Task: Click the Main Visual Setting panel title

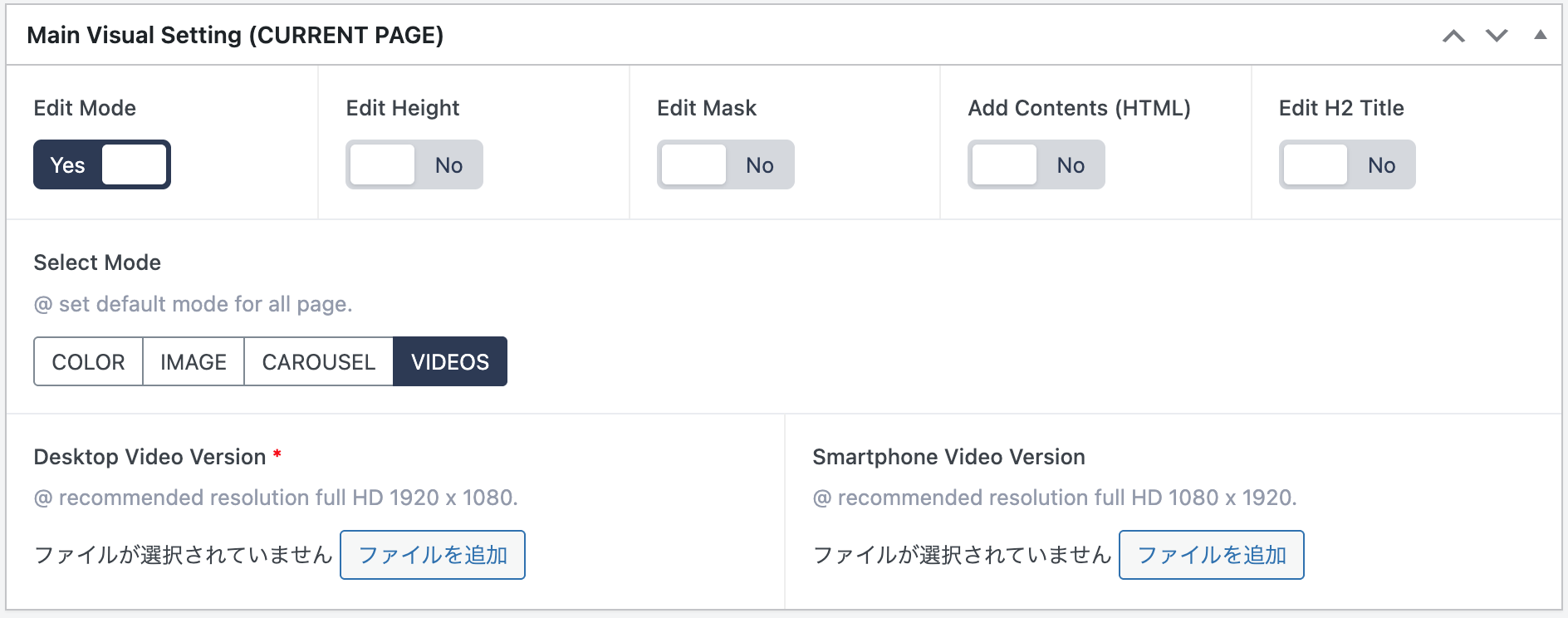Action: coord(235,35)
